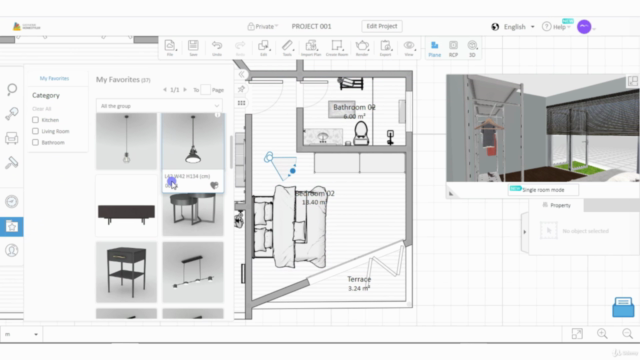Open the Render teapot icon

[x=362, y=48]
